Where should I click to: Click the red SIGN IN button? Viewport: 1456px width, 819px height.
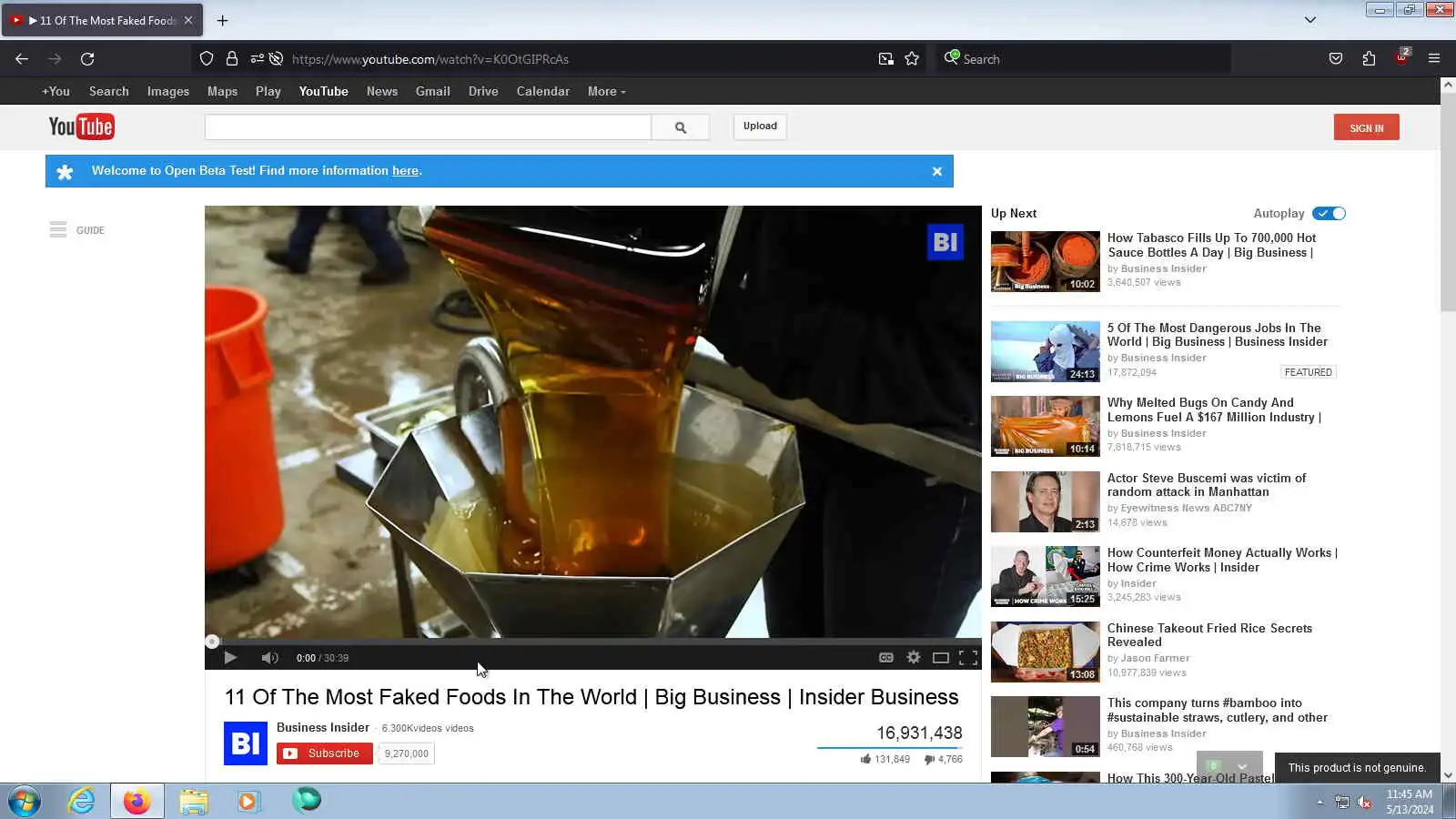tap(1367, 127)
